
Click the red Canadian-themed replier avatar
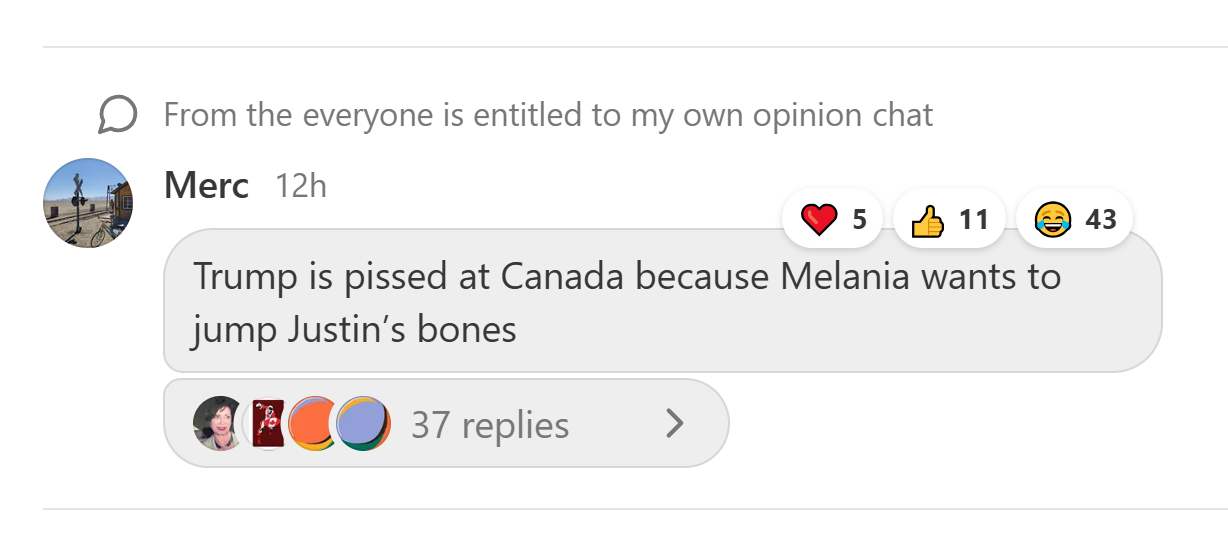(268, 423)
